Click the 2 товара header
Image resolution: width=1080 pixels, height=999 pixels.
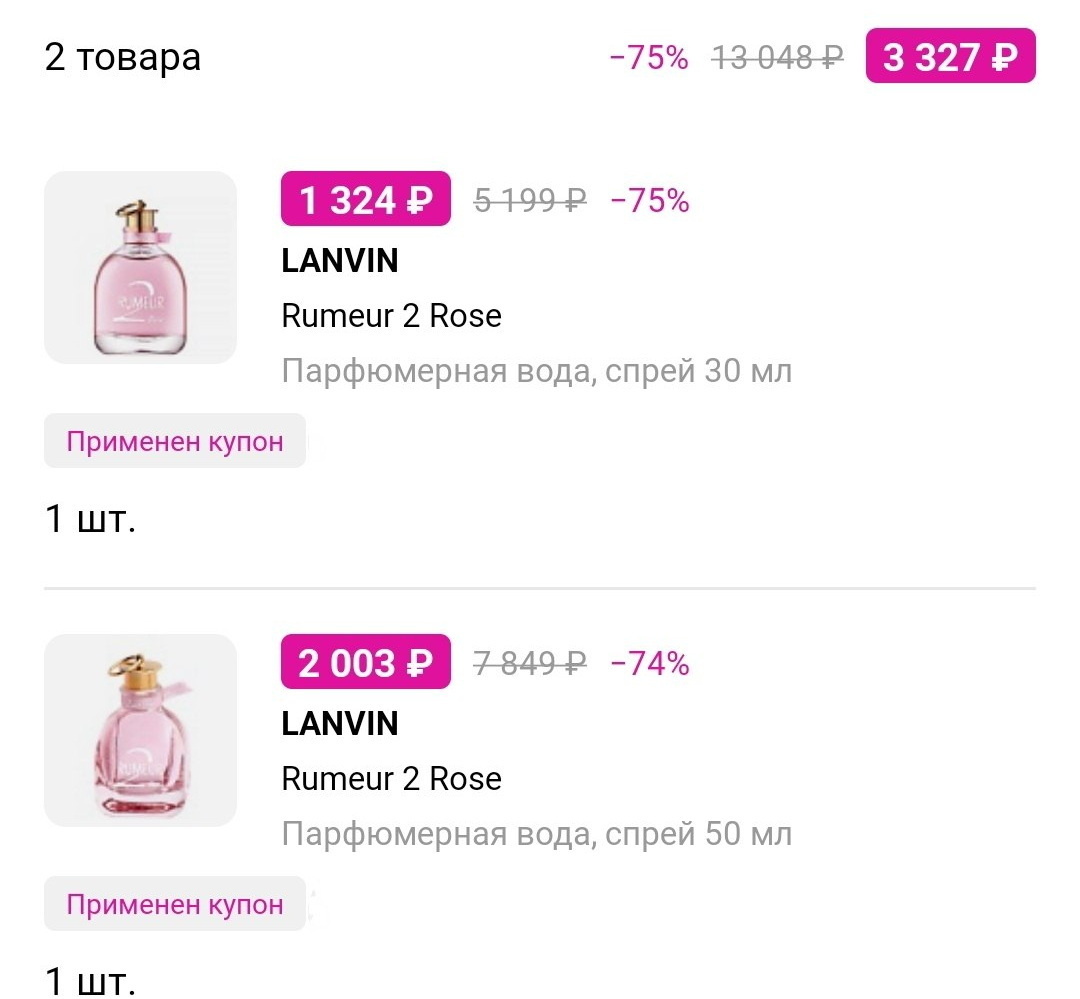pyautogui.click(x=121, y=57)
